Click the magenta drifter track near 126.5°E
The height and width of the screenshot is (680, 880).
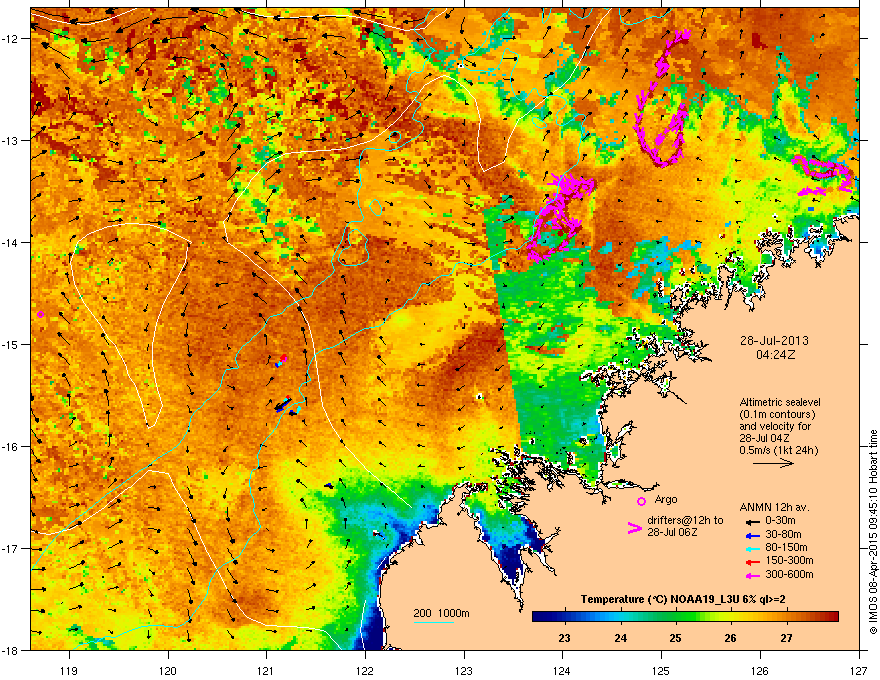(823, 176)
